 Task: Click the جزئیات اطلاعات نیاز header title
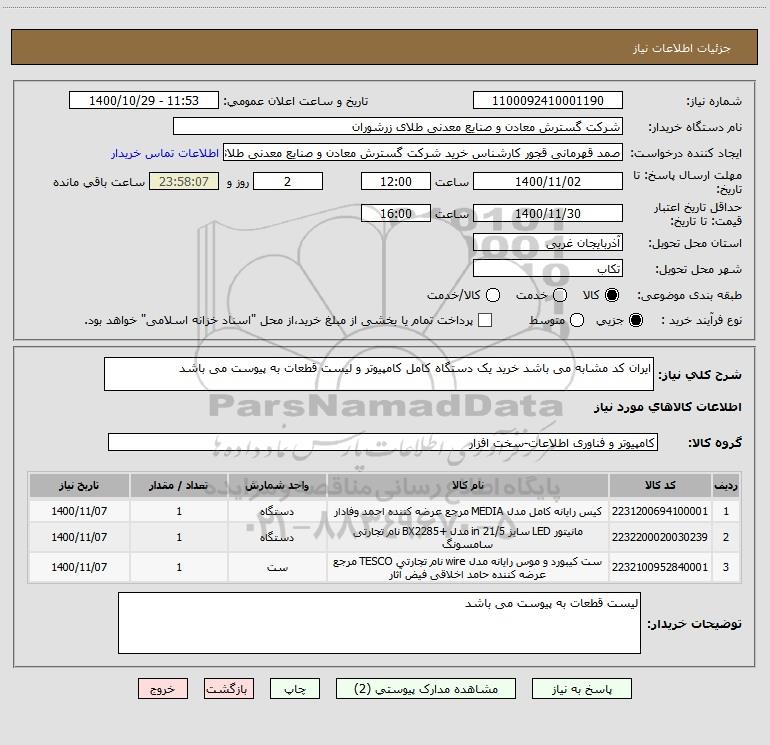tap(682, 48)
